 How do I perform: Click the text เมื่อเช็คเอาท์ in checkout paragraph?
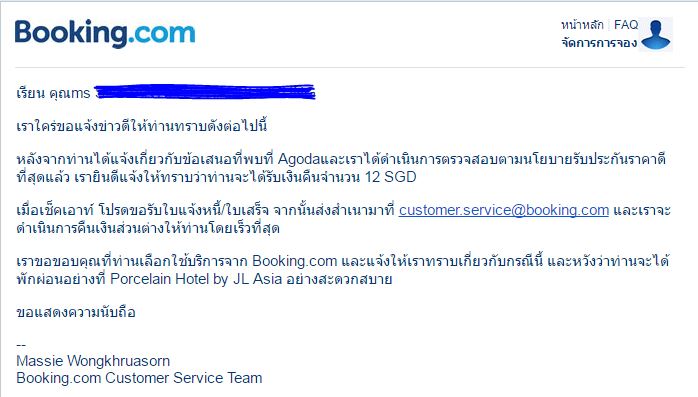click(55, 210)
